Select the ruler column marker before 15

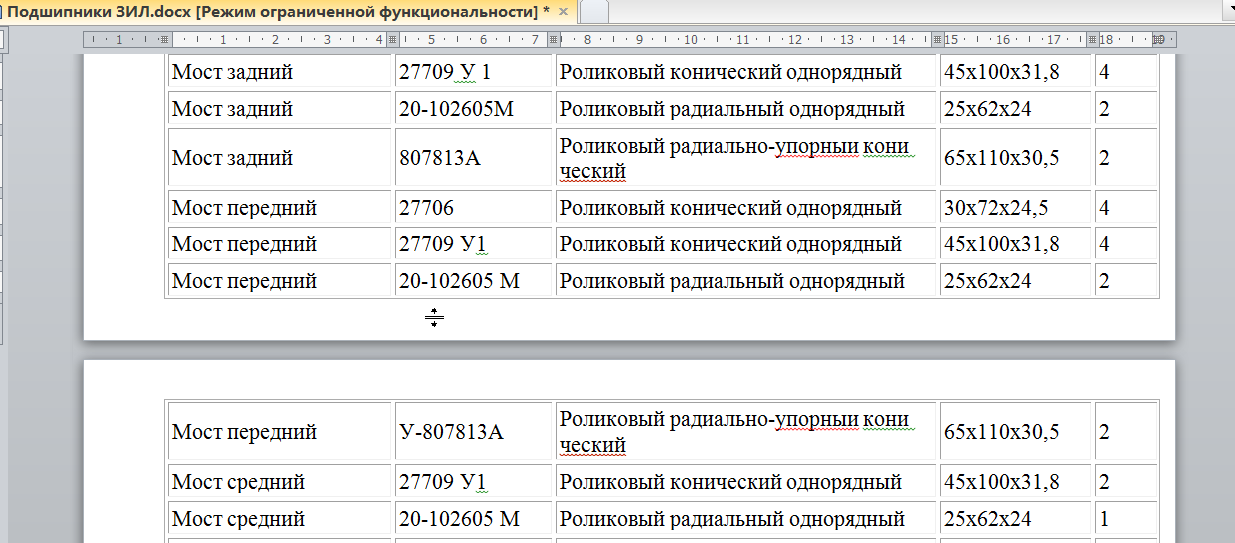(x=938, y=40)
